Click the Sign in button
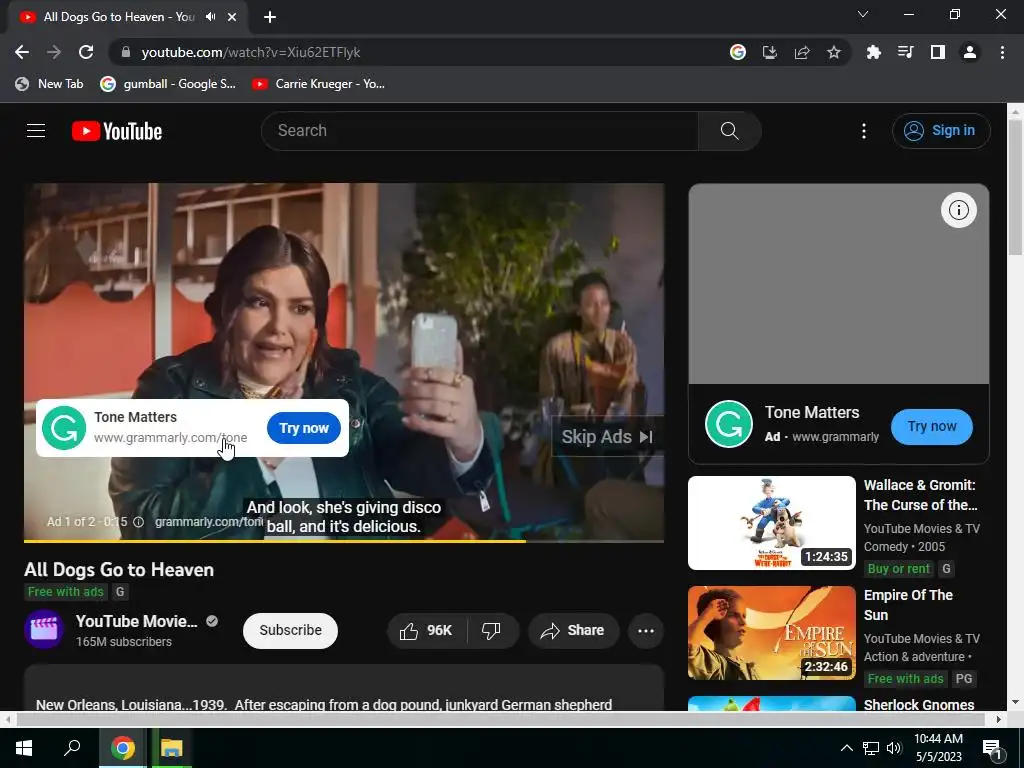Screen dimensions: 1024x768 tap(941, 131)
